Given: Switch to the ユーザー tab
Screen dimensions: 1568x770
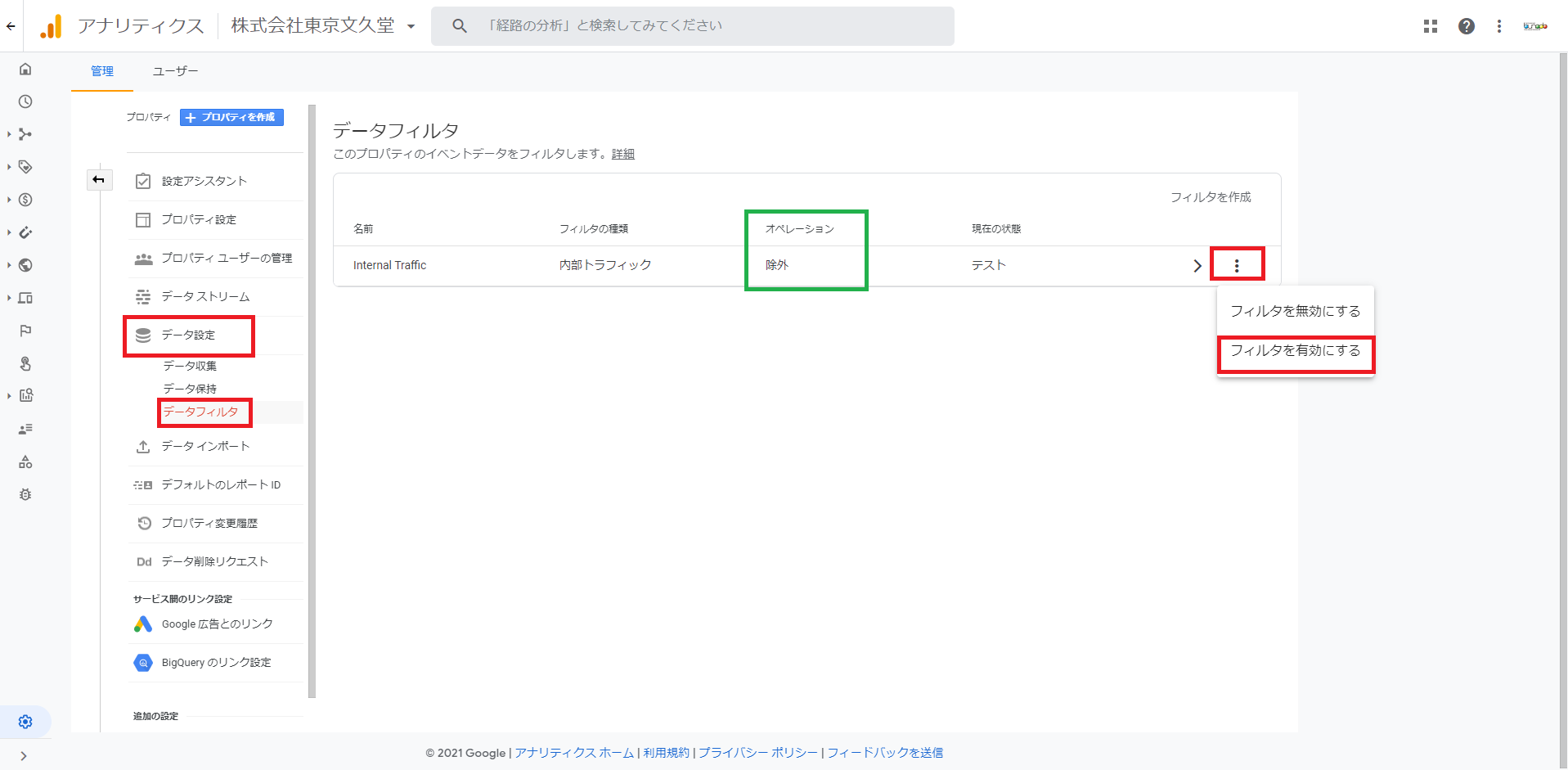Looking at the screenshot, I should (x=175, y=71).
